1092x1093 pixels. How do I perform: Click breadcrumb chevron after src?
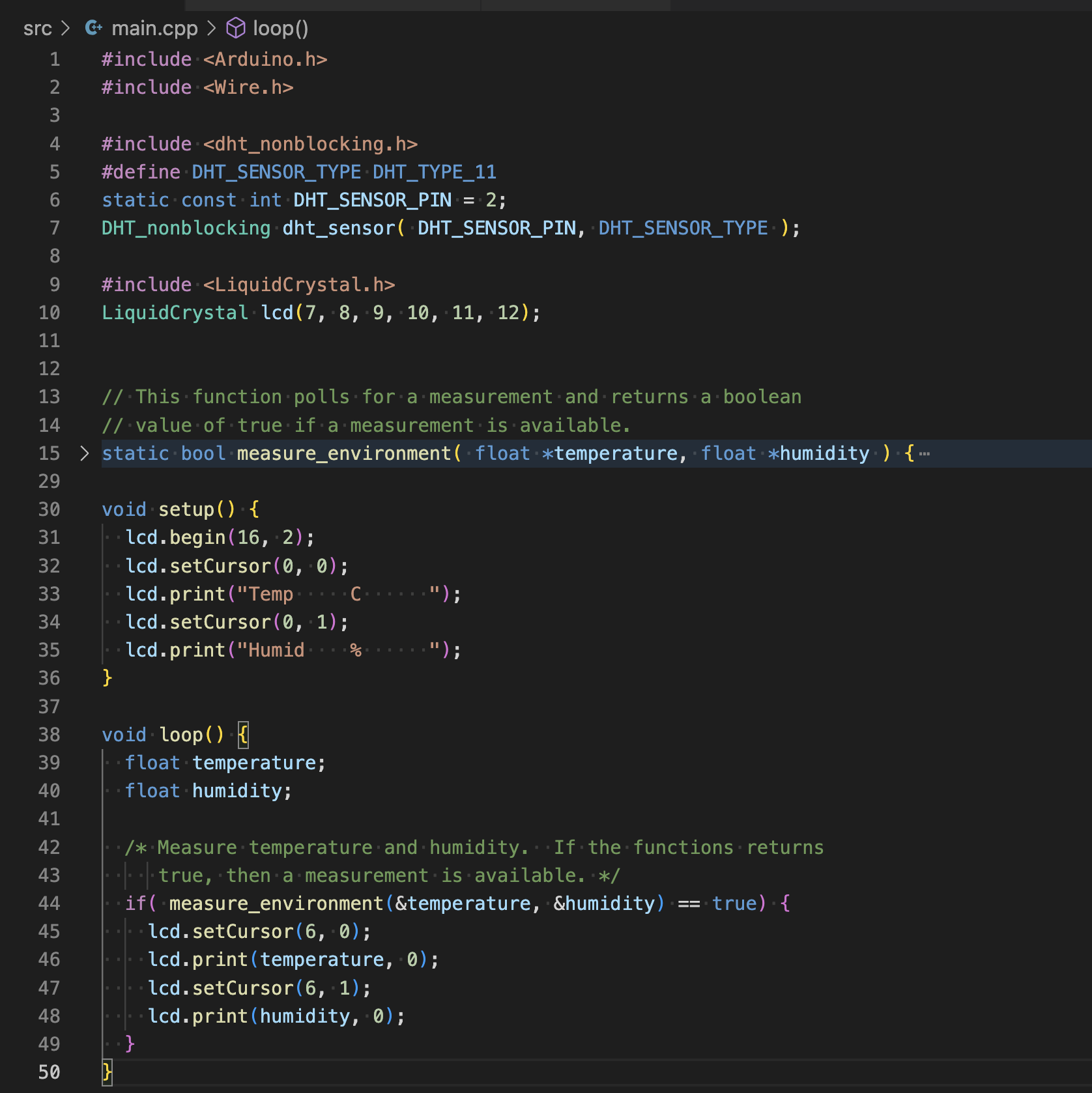pyautogui.click(x=65, y=29)
